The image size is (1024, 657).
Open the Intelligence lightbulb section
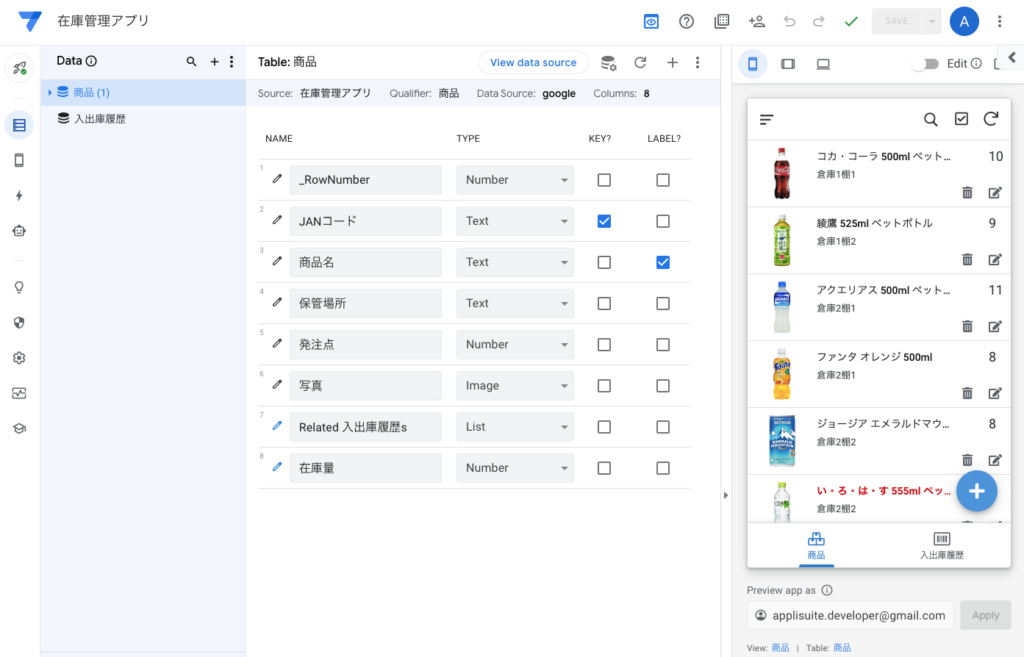coord(18,287)
